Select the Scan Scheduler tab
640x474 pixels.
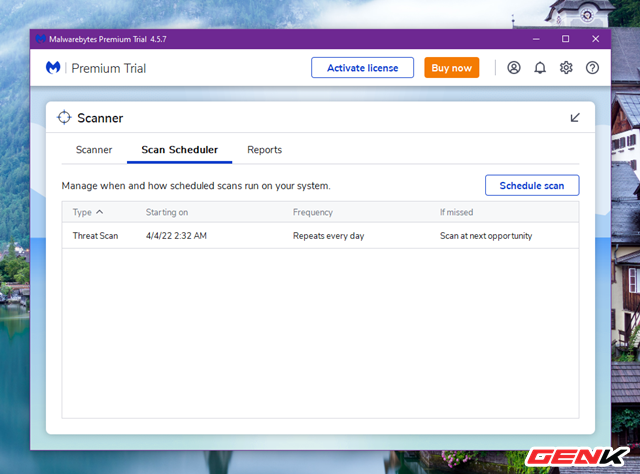click(x=179, y=150)
